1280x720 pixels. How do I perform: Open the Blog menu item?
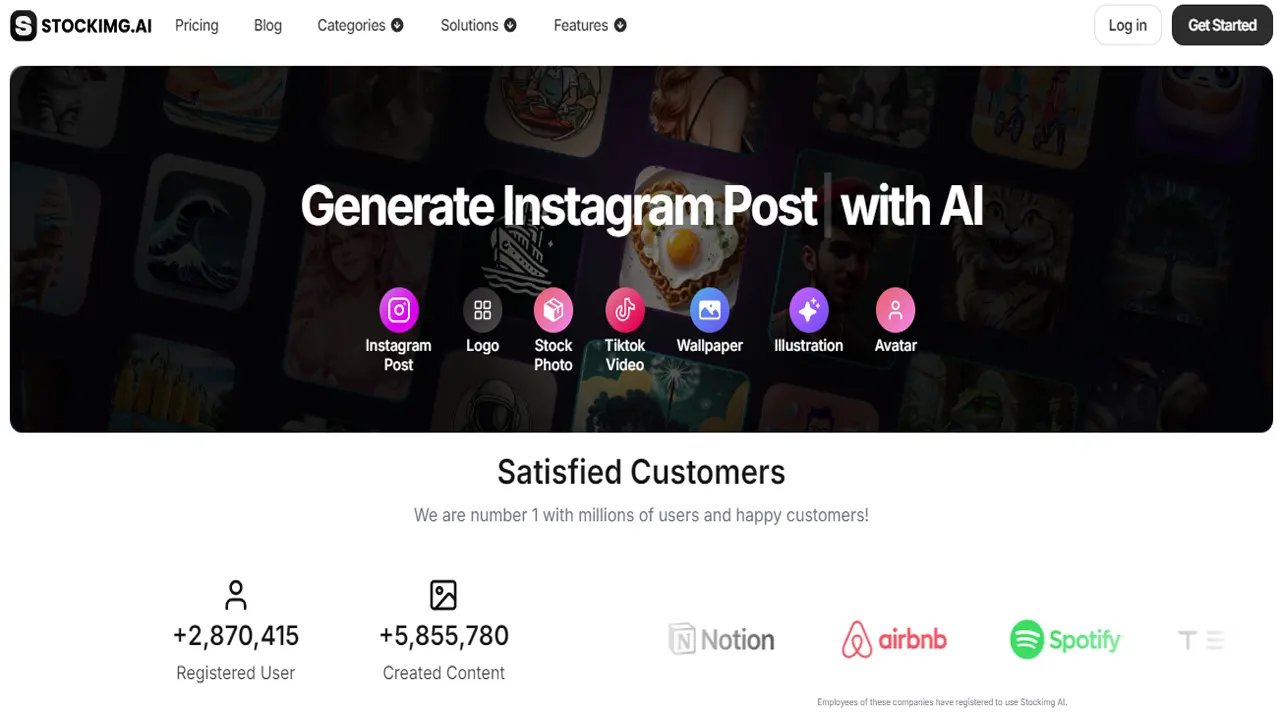click(268, 25)
